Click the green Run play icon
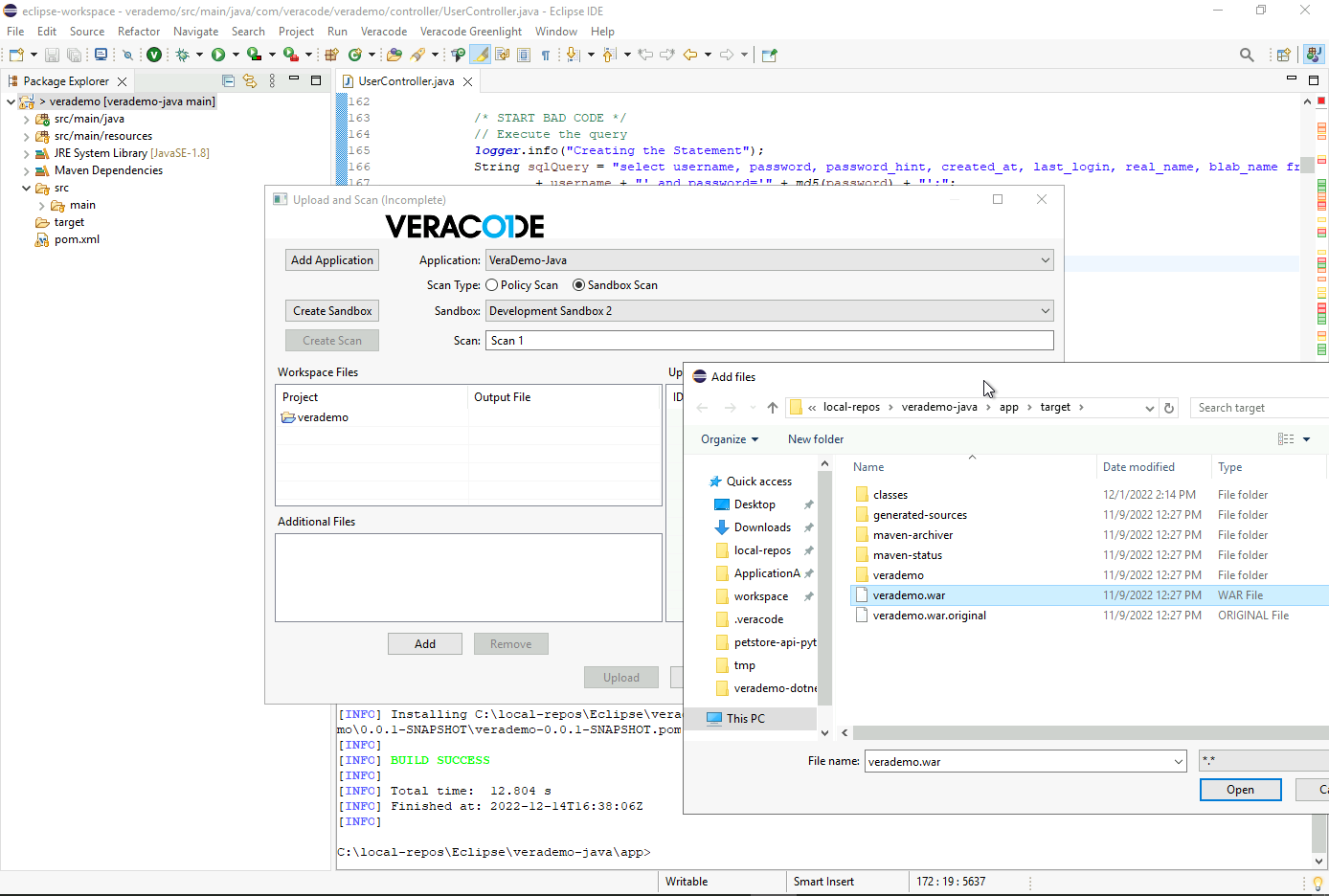The width and height of the screenshot is (1329, 896). coord(218,55)
